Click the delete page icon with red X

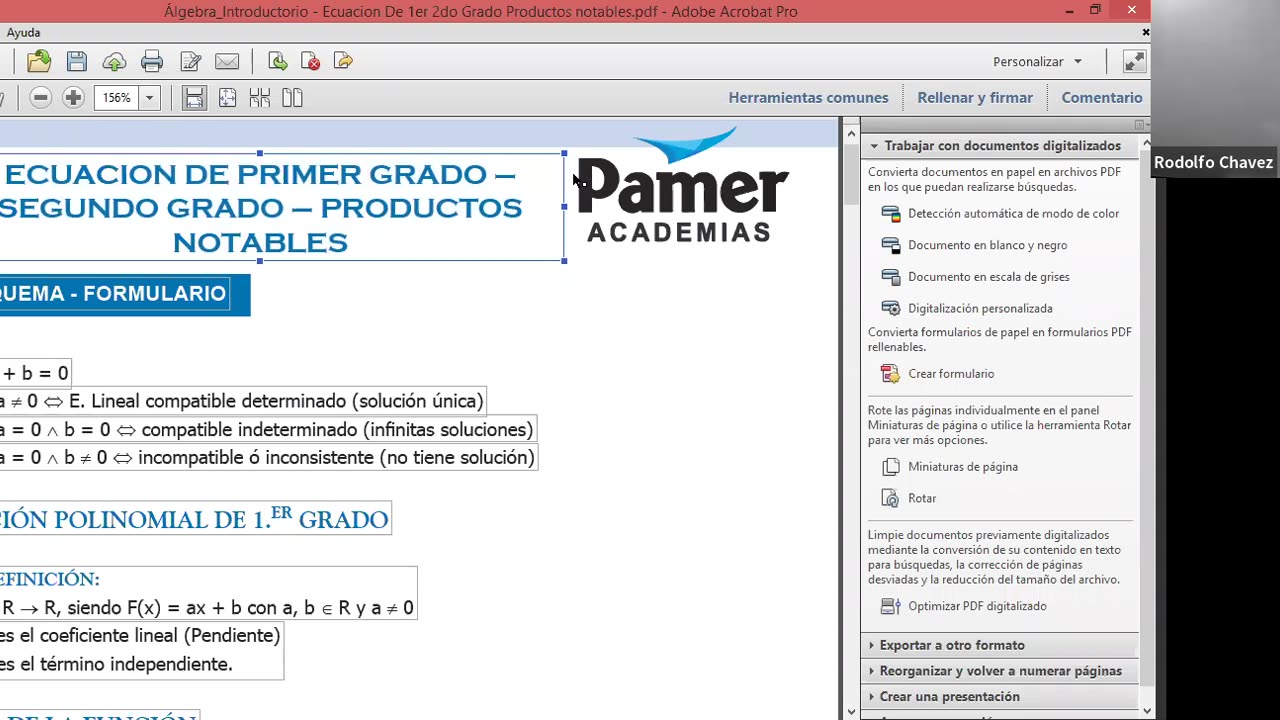310,62
